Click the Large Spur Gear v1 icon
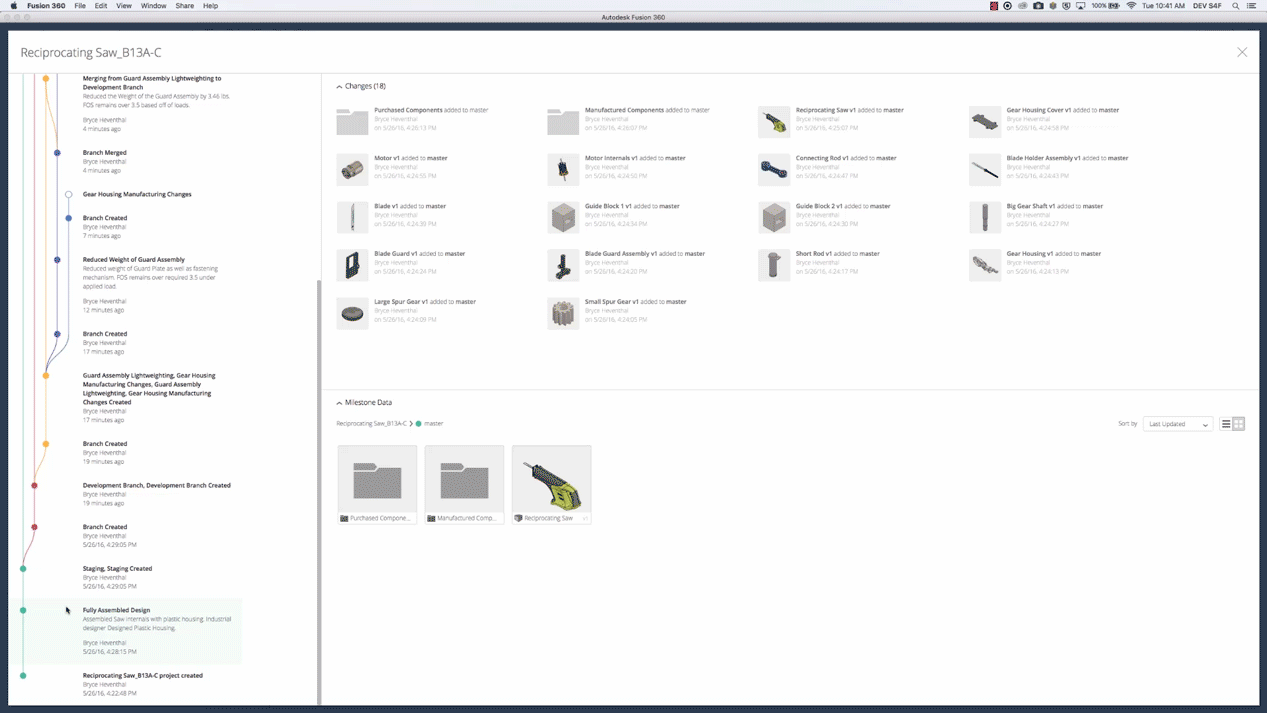 [352, 312]
